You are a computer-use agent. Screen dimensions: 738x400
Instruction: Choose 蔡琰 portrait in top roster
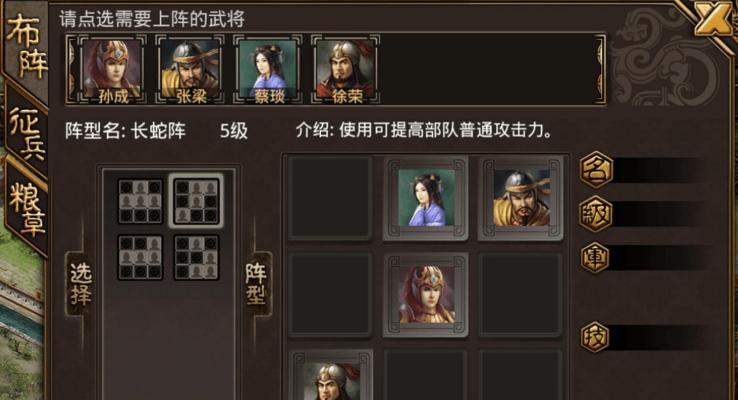click(x=268, y=69)
